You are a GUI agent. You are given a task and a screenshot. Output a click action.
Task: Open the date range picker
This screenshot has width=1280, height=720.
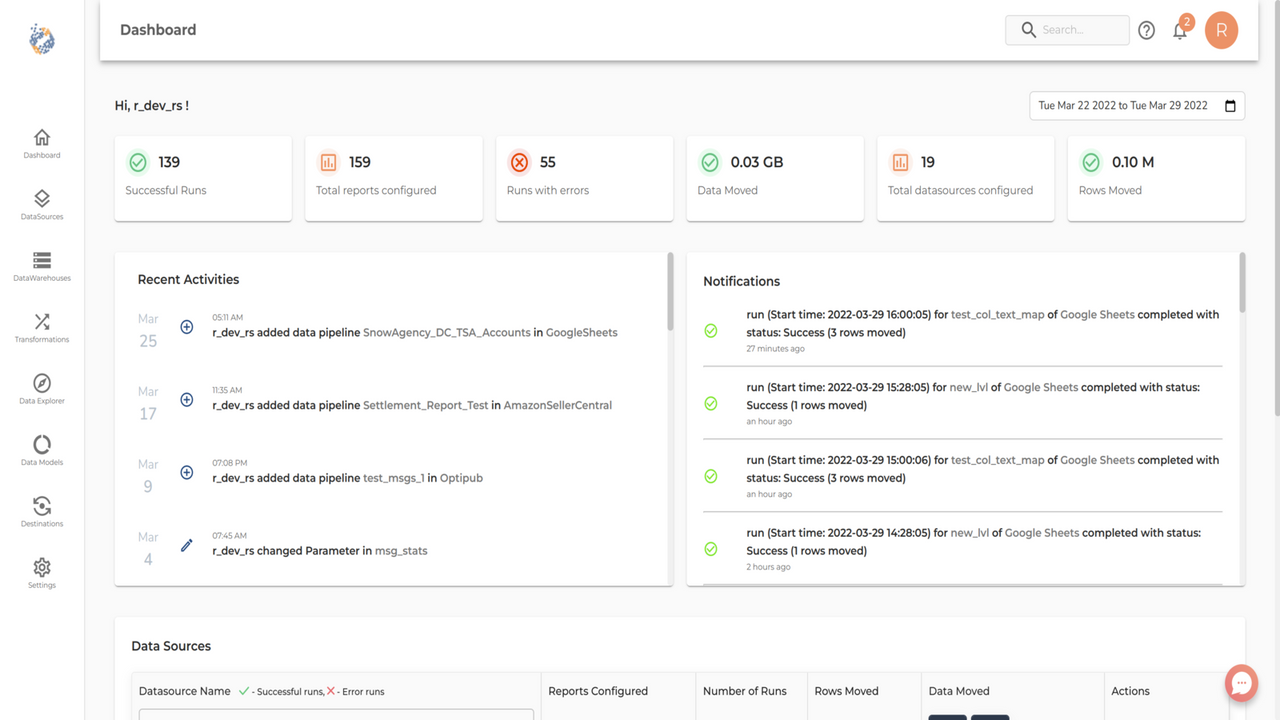[1136, 105]
